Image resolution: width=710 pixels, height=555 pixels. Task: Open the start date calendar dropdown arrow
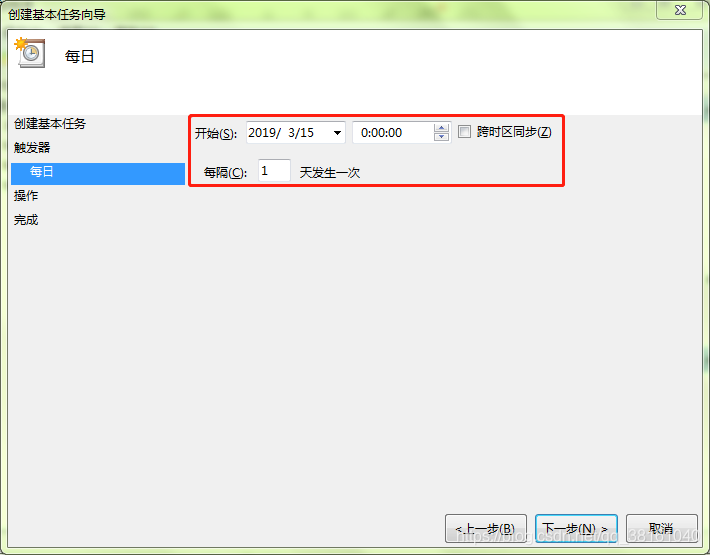coord(337,133)
